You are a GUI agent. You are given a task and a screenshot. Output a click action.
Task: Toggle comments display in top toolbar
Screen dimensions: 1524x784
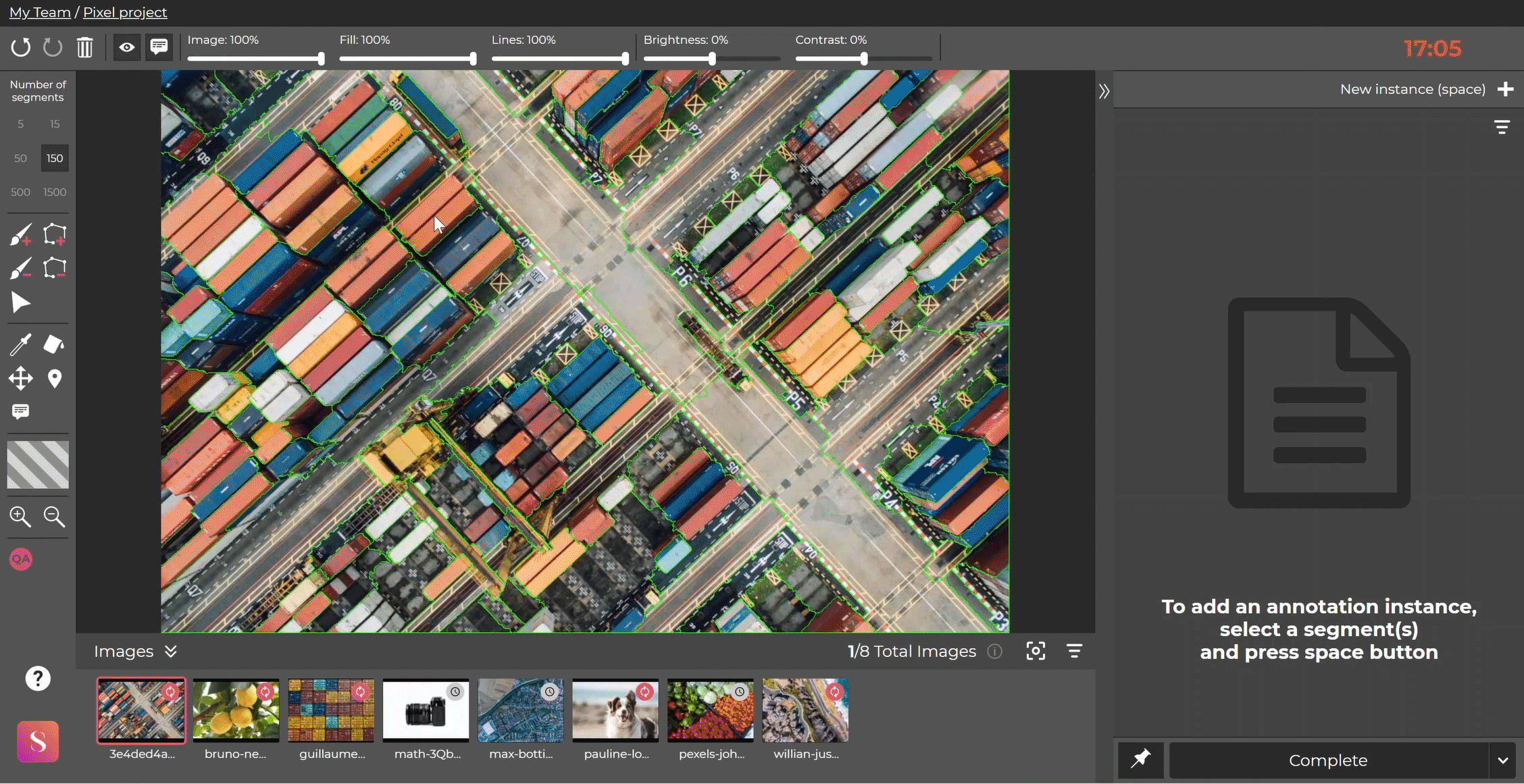[x=159, y=47]
